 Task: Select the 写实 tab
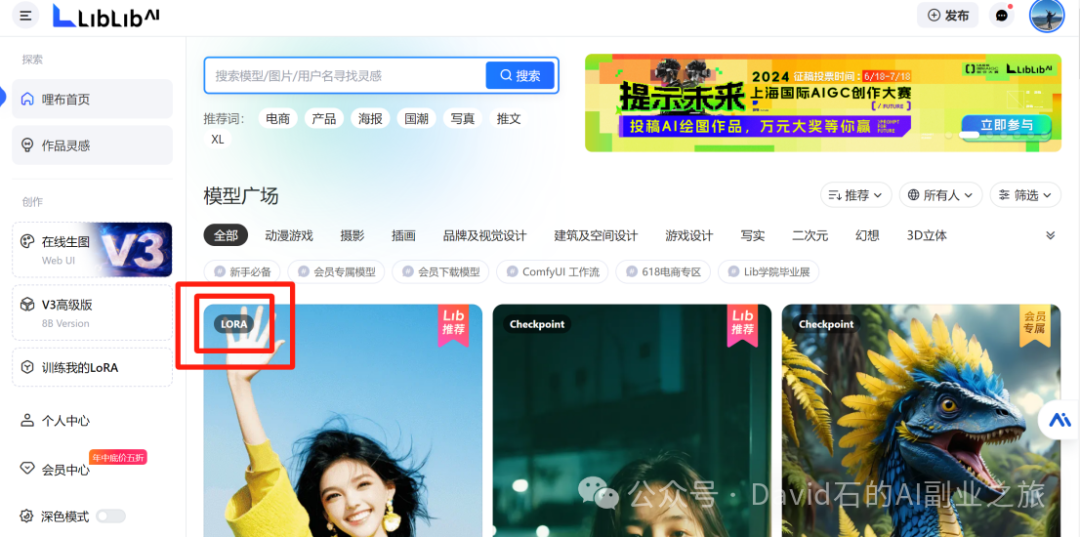pos(752,235)
